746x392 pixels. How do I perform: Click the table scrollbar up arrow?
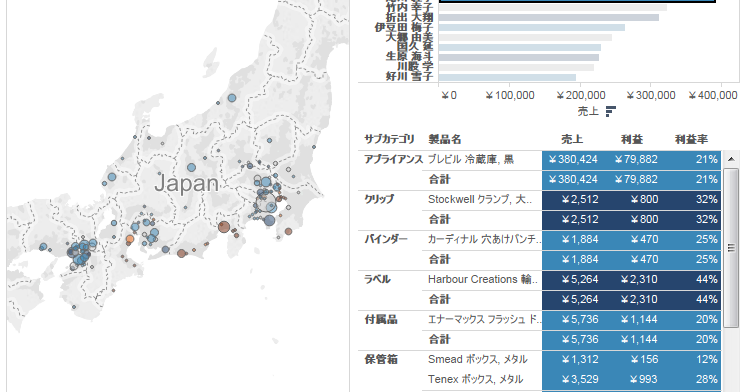pyautogui.click(x=731, y=159)
